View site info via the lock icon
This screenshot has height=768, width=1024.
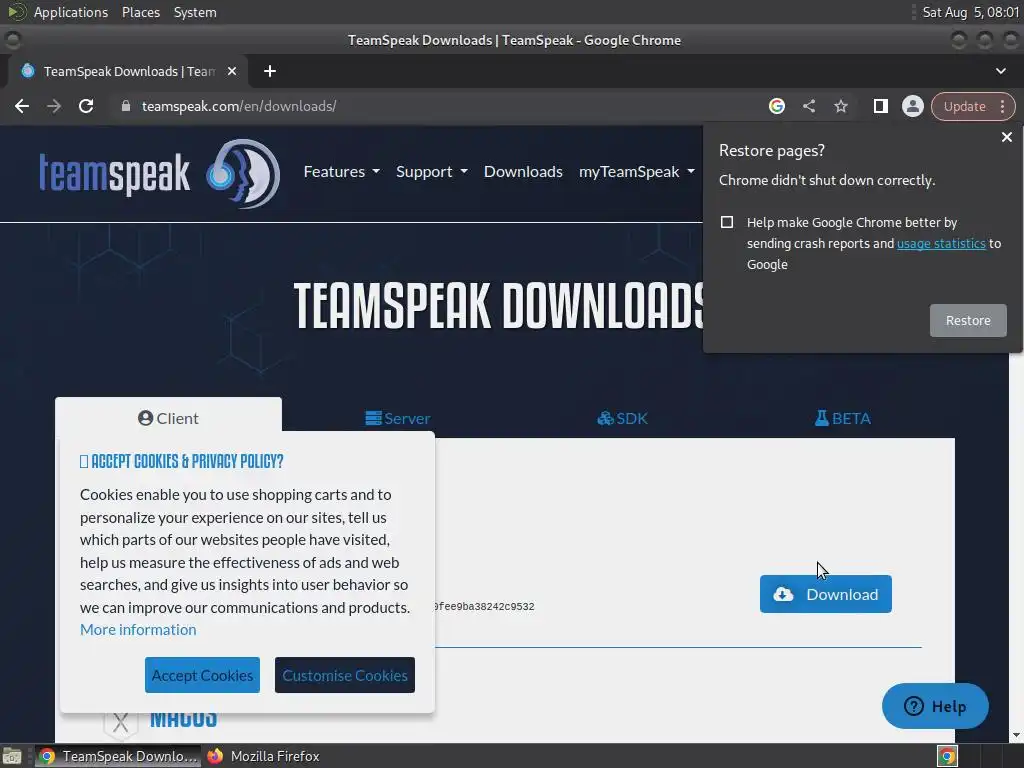[x=126, y=106]
